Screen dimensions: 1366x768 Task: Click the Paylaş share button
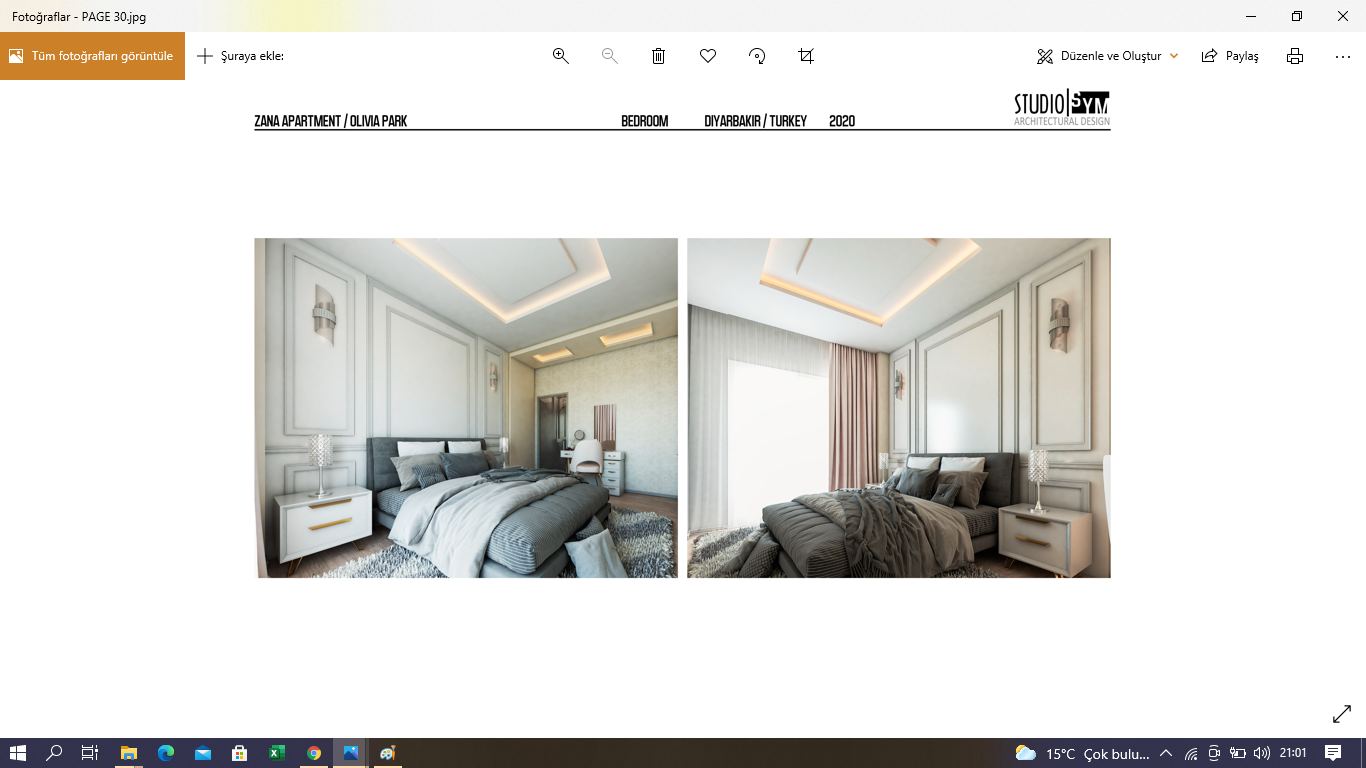point(1231,56)
